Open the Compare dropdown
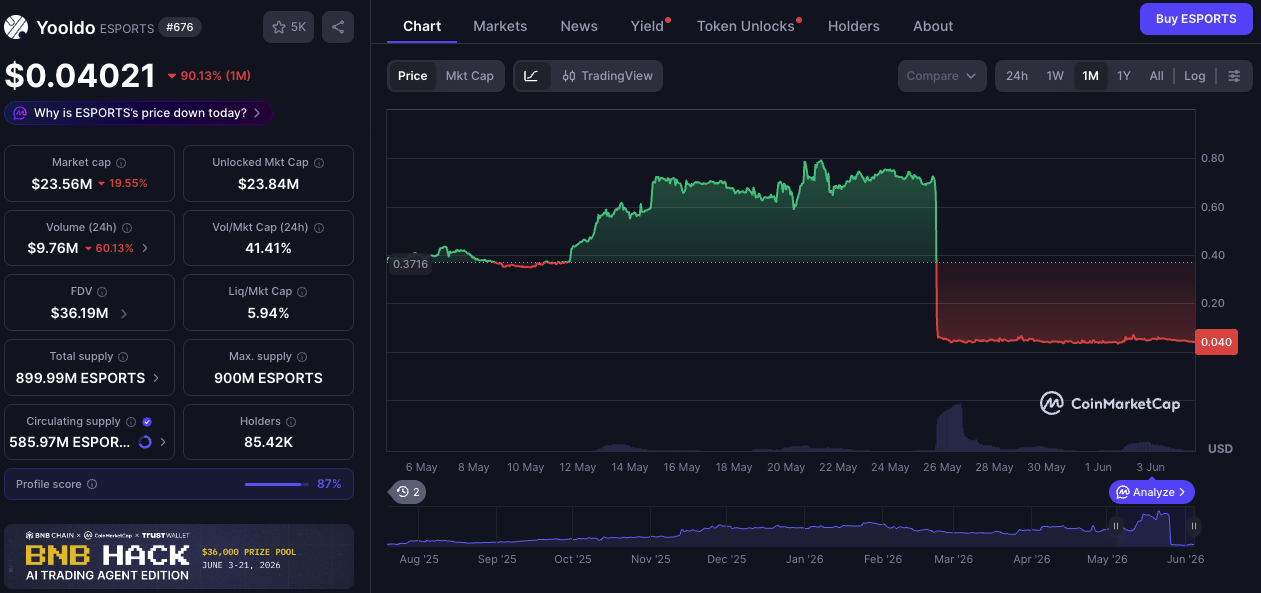The height and width of the screenshot is (593, 1261). tap(943, 76)
